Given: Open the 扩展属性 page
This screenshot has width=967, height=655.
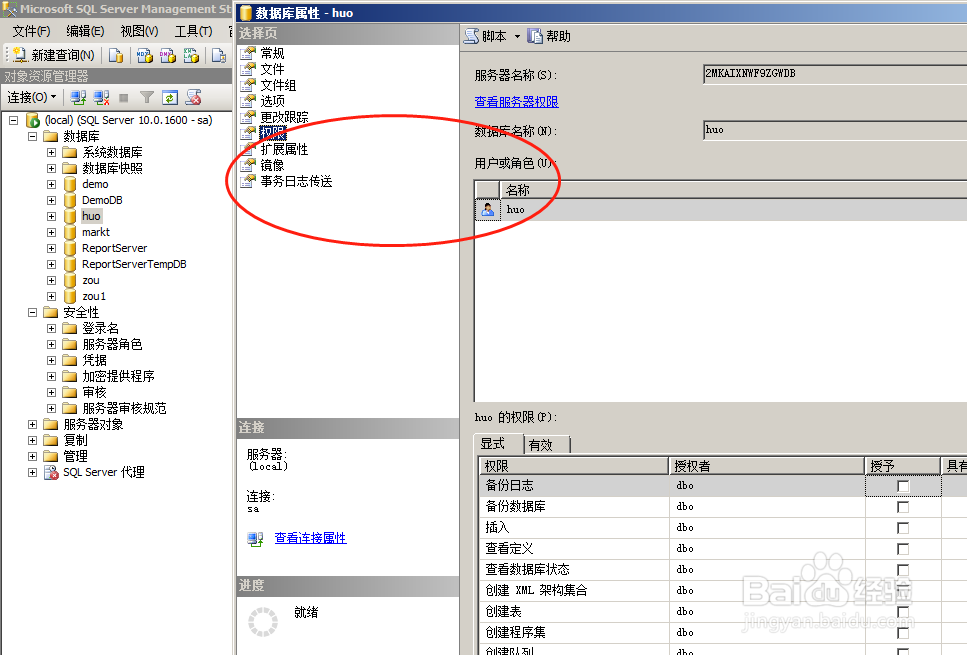Looking at the screenshot, I should (284, 149).
